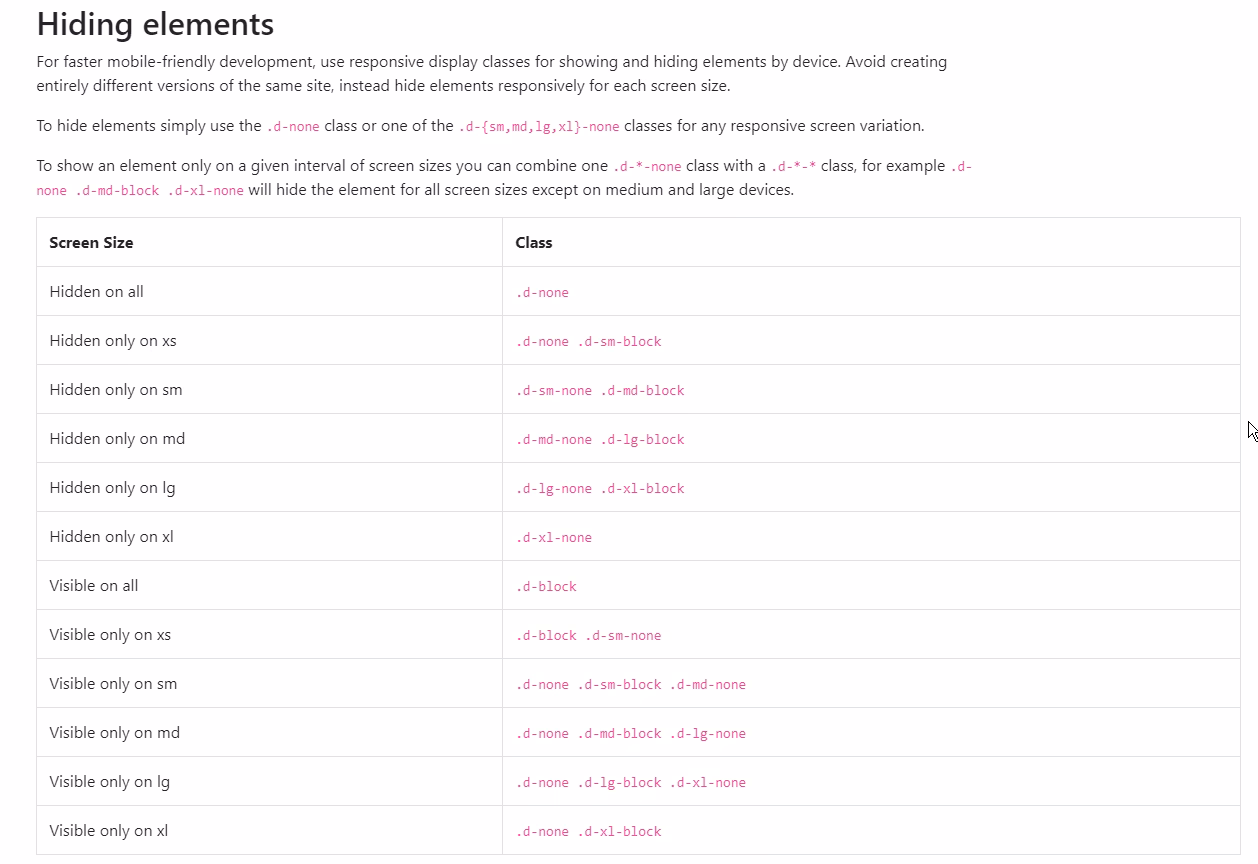The height and width of the screenshot is (864, 1258).
Task: Select the .d-none inline code snippet
Action: point(294,126)
